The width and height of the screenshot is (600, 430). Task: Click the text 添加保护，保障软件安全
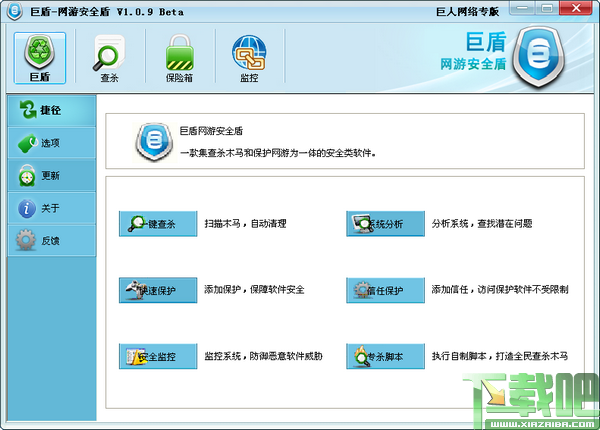point(254,290)
